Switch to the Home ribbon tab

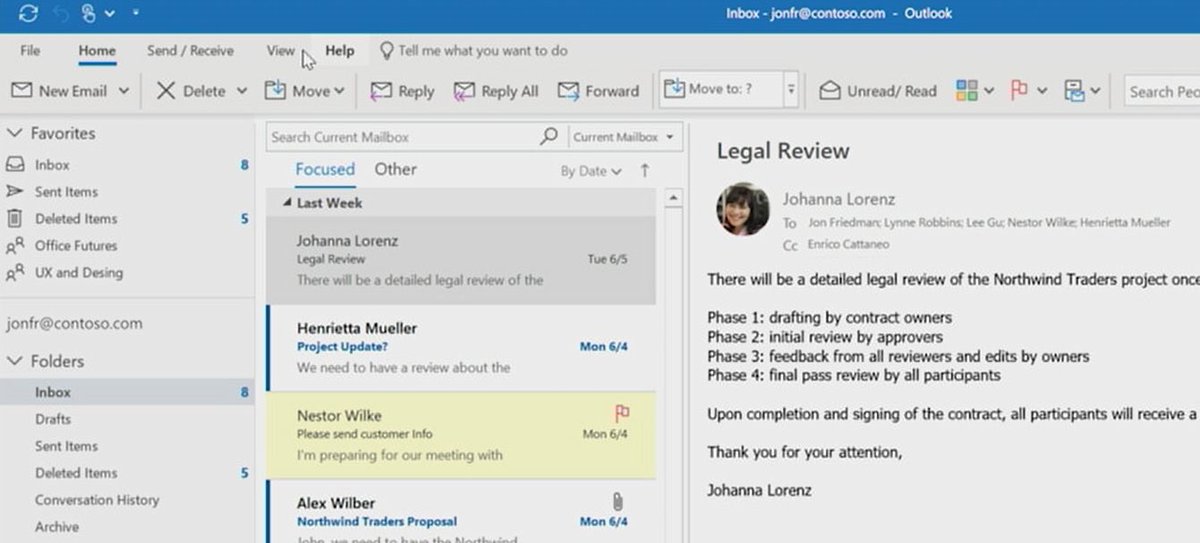[x=97, y=51]
